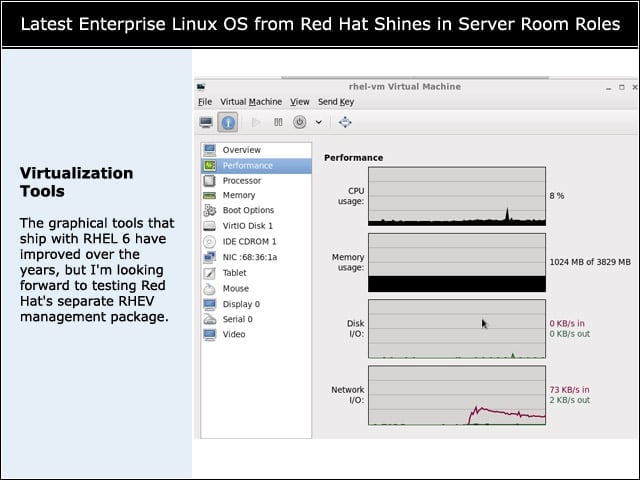Maximize the rhel-vm window

[x=622, y=87]
